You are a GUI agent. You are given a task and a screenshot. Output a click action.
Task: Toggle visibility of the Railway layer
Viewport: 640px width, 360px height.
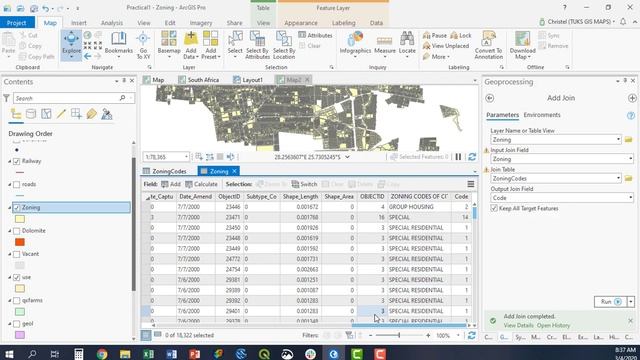tap(17, 161)
